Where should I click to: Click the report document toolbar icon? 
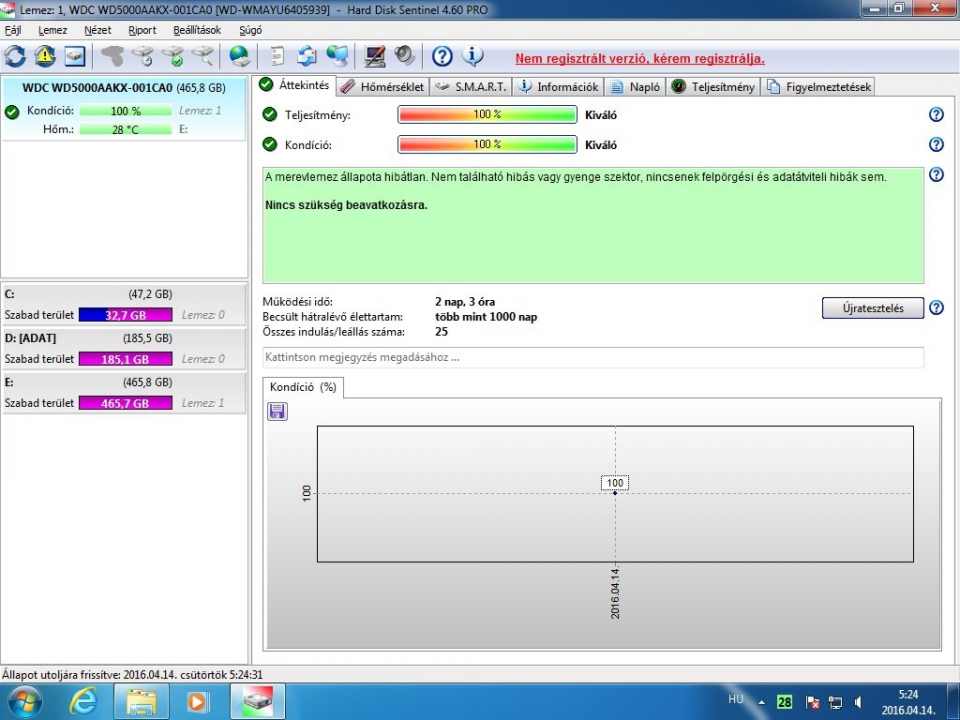277,56
